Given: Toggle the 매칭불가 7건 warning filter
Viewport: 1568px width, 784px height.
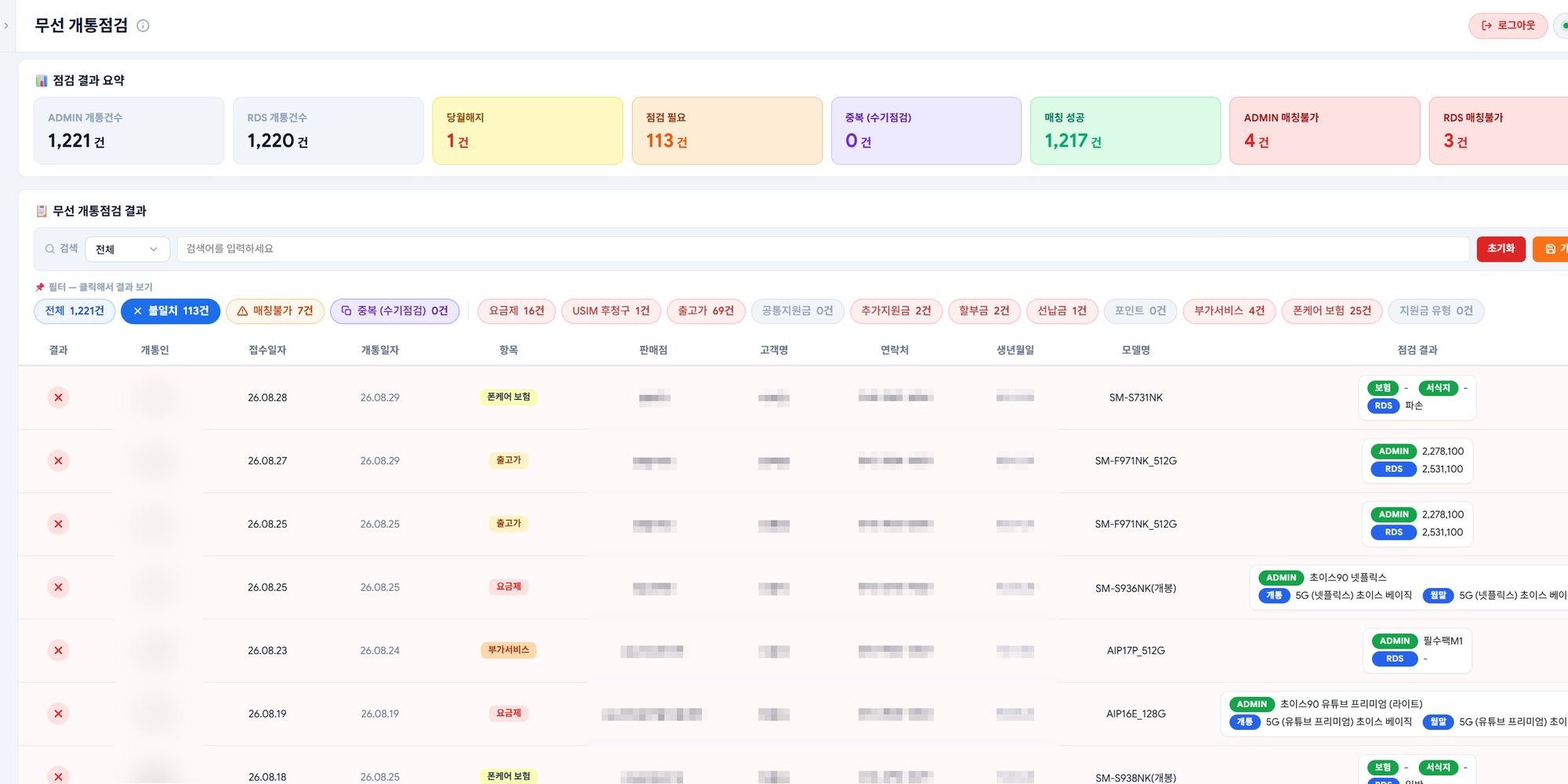Looking at the screenshot, I should 275,311.
